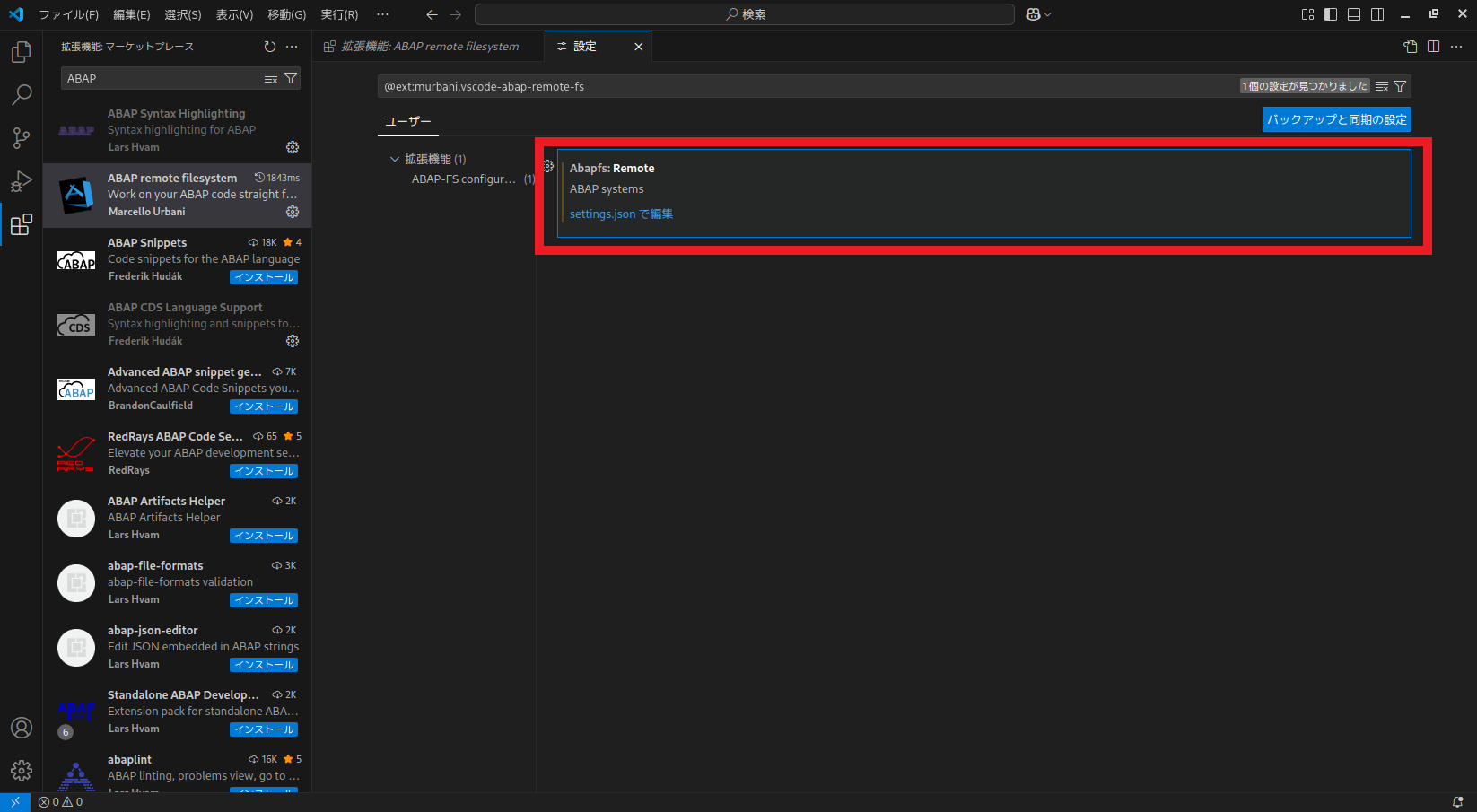Switch to the ユーザー settings tab
1477x812 pixels.
pyautogui.click(x=408, y=119)
